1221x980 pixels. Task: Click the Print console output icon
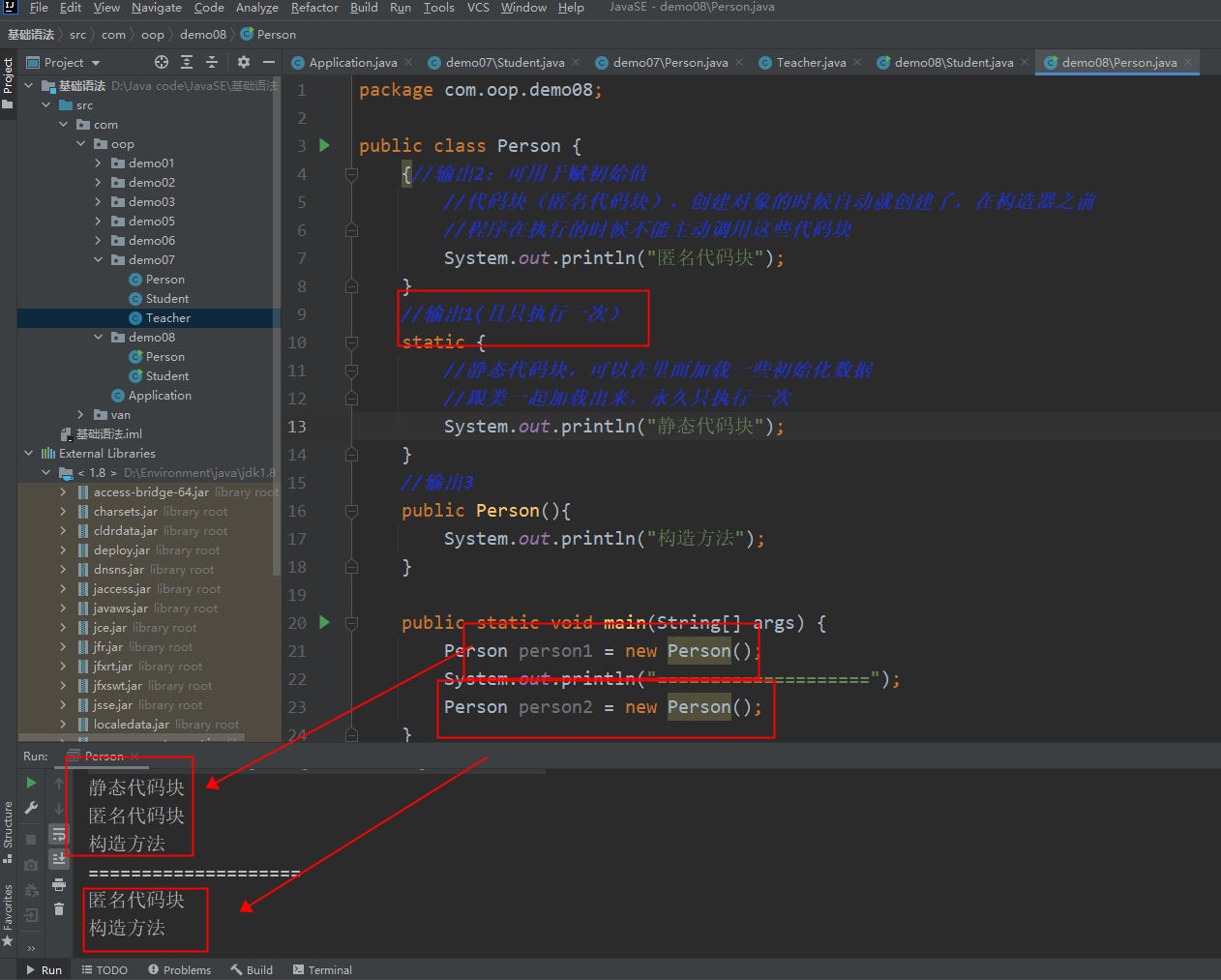click(59, 884)
